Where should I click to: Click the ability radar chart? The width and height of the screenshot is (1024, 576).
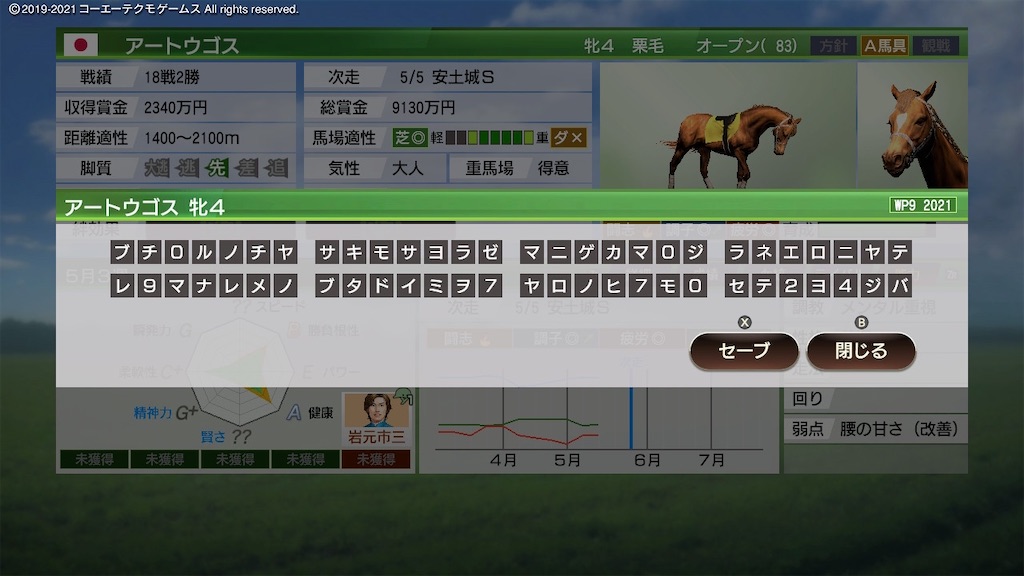pyautogui.click(x=240, y=373)
